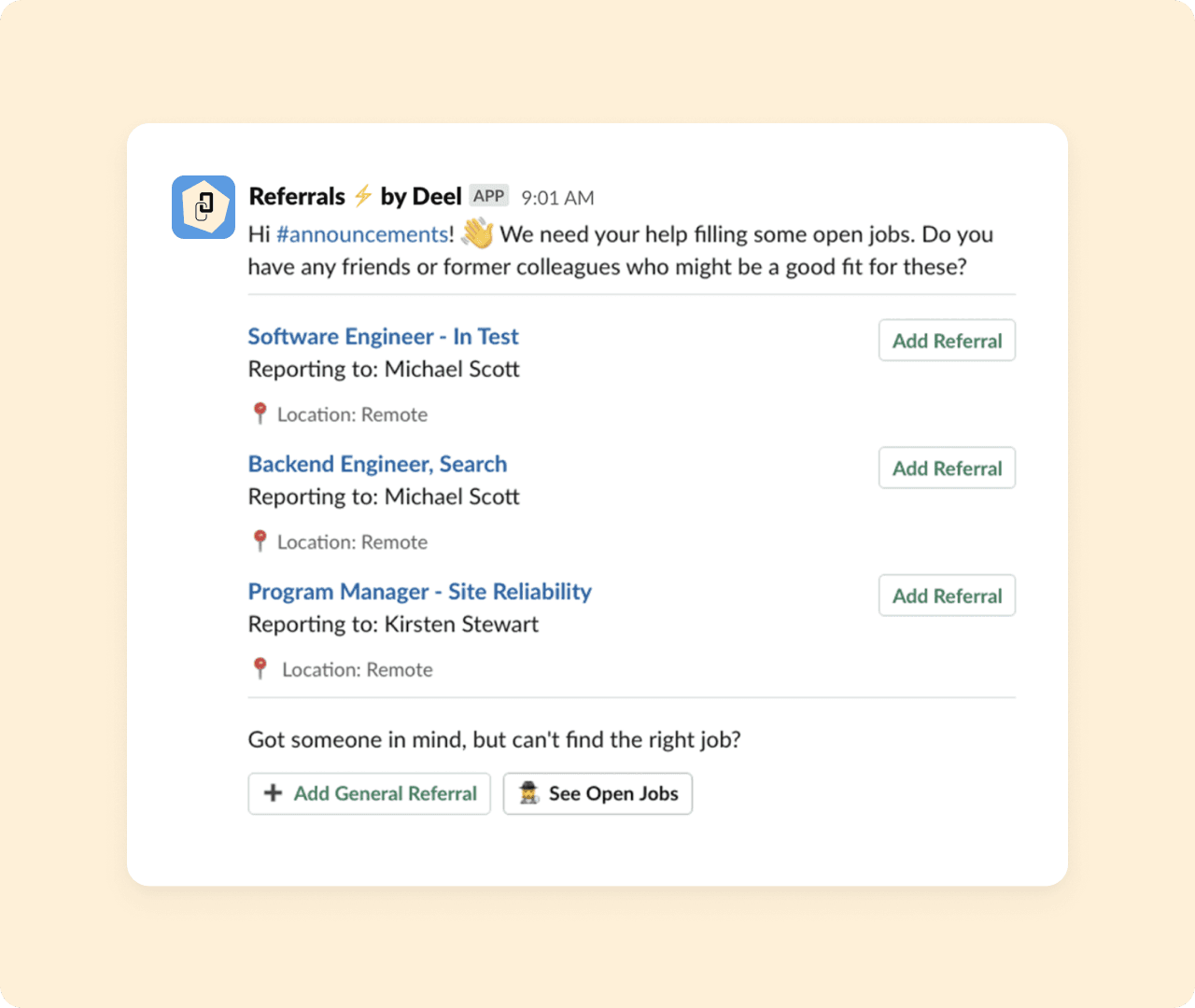Click the 9:01 AM message timestamp
The image size is (1195, 1008).
557,198
